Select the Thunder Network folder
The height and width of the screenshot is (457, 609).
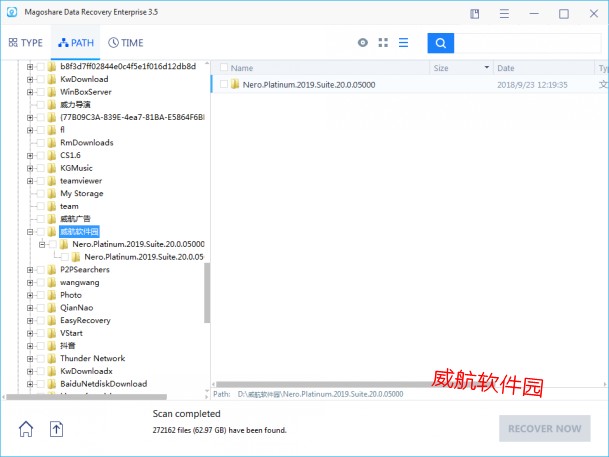pos(92,358)
